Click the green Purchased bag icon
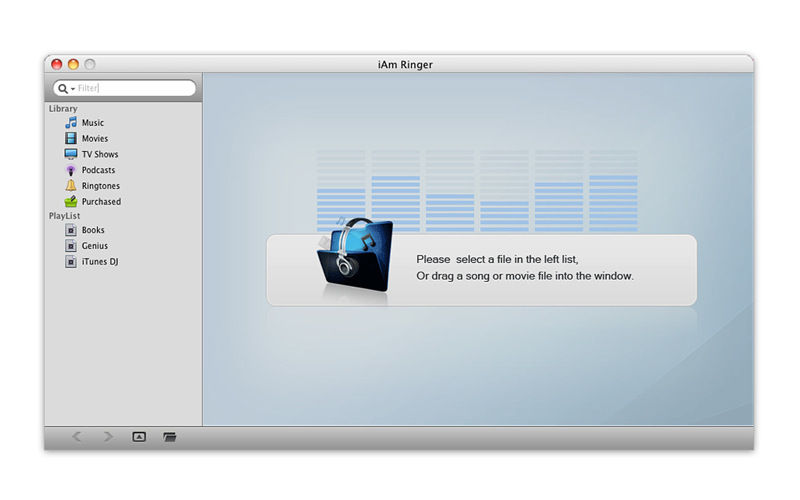Screen dimensions: 800x500 71,202
